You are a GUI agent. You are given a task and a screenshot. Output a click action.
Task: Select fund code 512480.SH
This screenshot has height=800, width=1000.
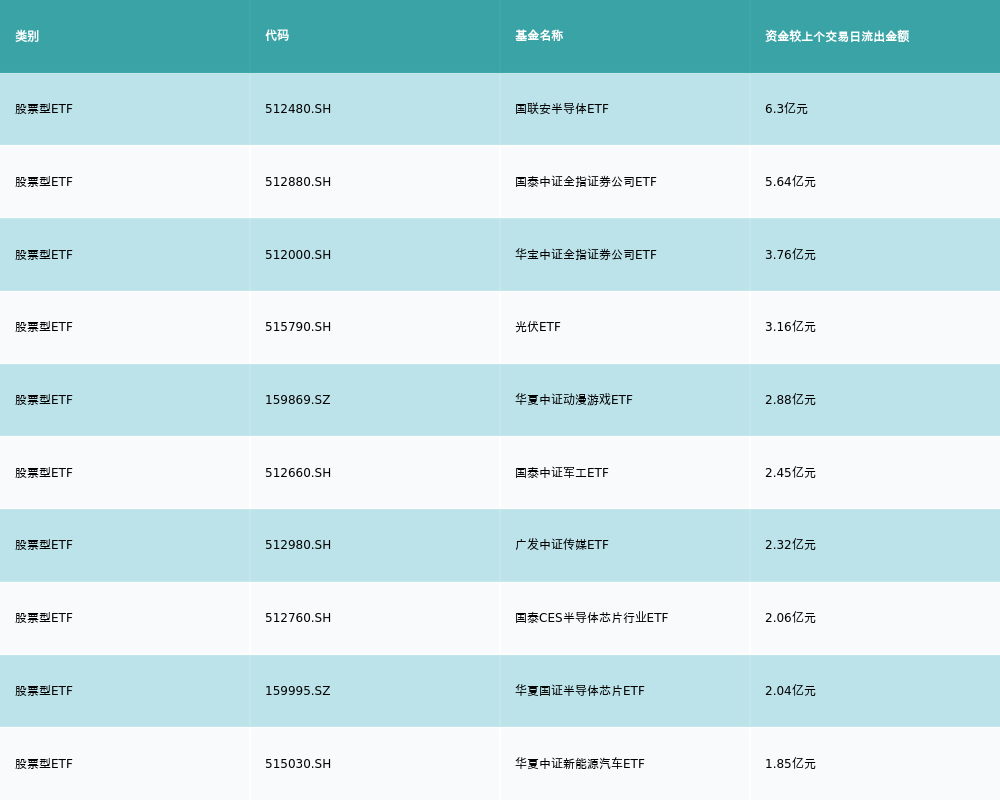(298, 109)
